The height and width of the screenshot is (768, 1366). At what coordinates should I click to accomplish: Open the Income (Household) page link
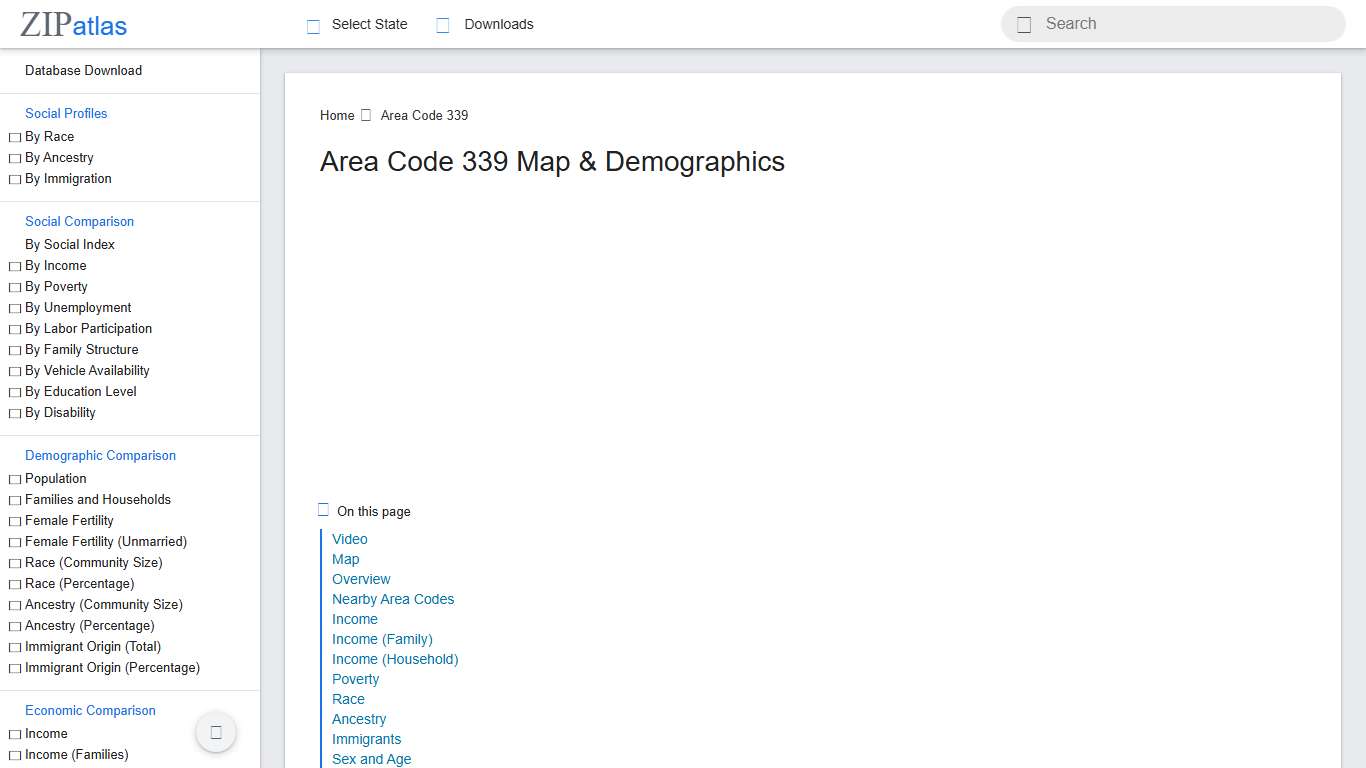tap(395, 659)
